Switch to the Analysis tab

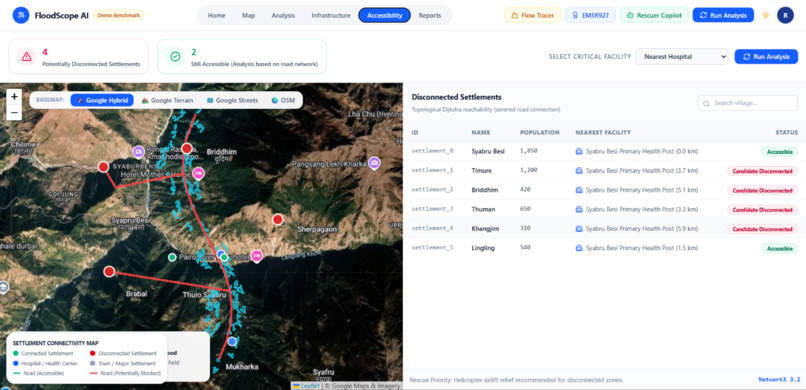[x=283, y=15]
